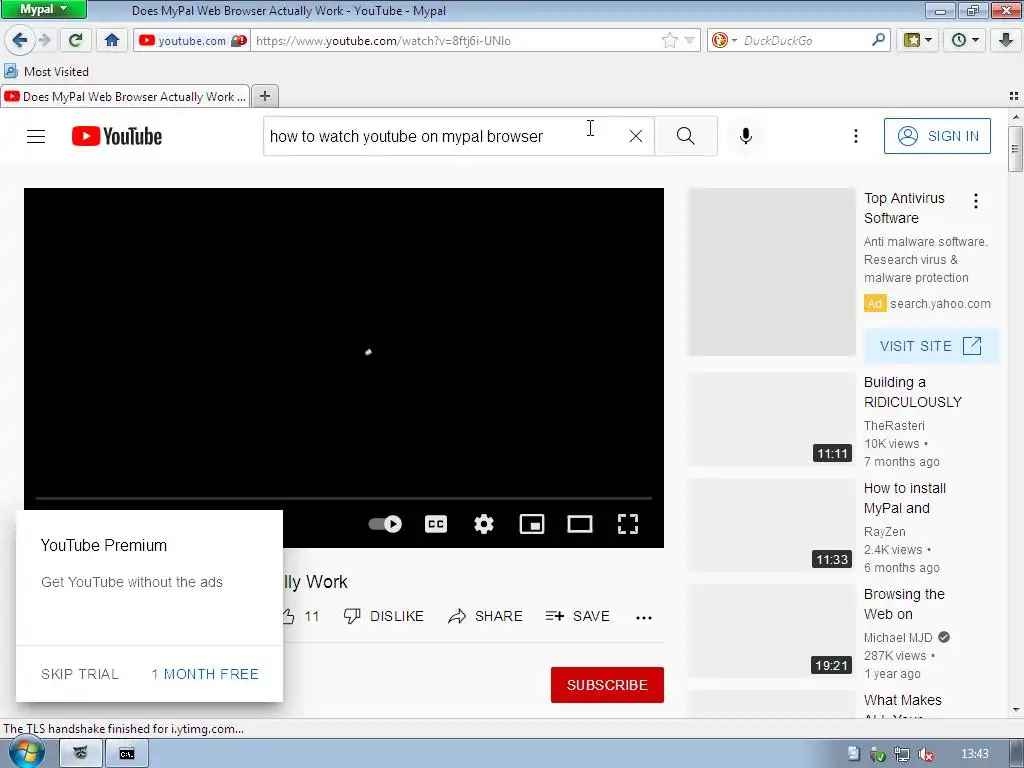This screenshot has height=768, width=1024.
Task: Click the video progress bar
Action: click(344, 498)
